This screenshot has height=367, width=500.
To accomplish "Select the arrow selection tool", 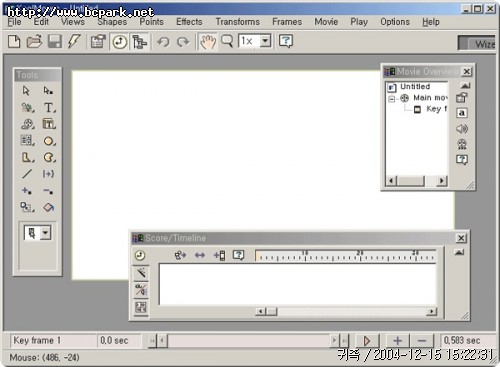I will click(x=27, y=91).
